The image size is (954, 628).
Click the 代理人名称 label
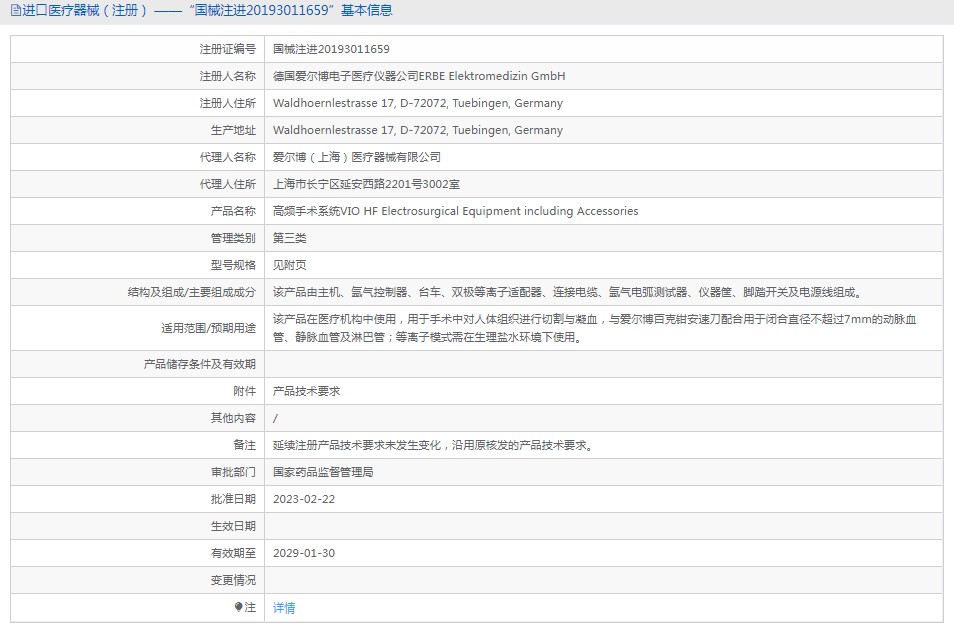coord(228,157)
